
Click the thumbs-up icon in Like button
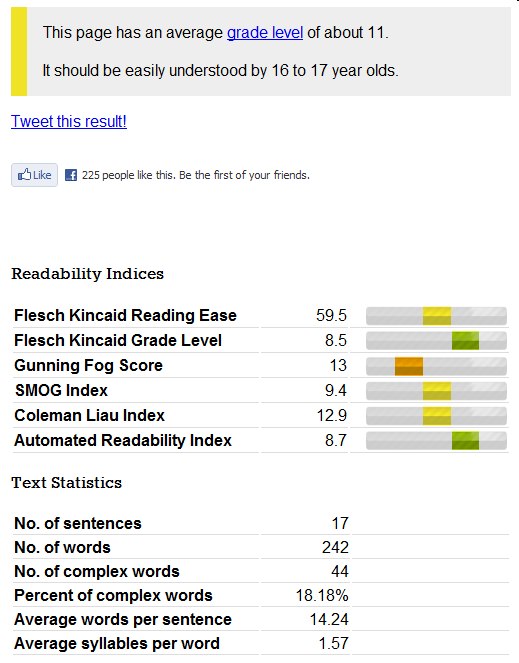24,175
